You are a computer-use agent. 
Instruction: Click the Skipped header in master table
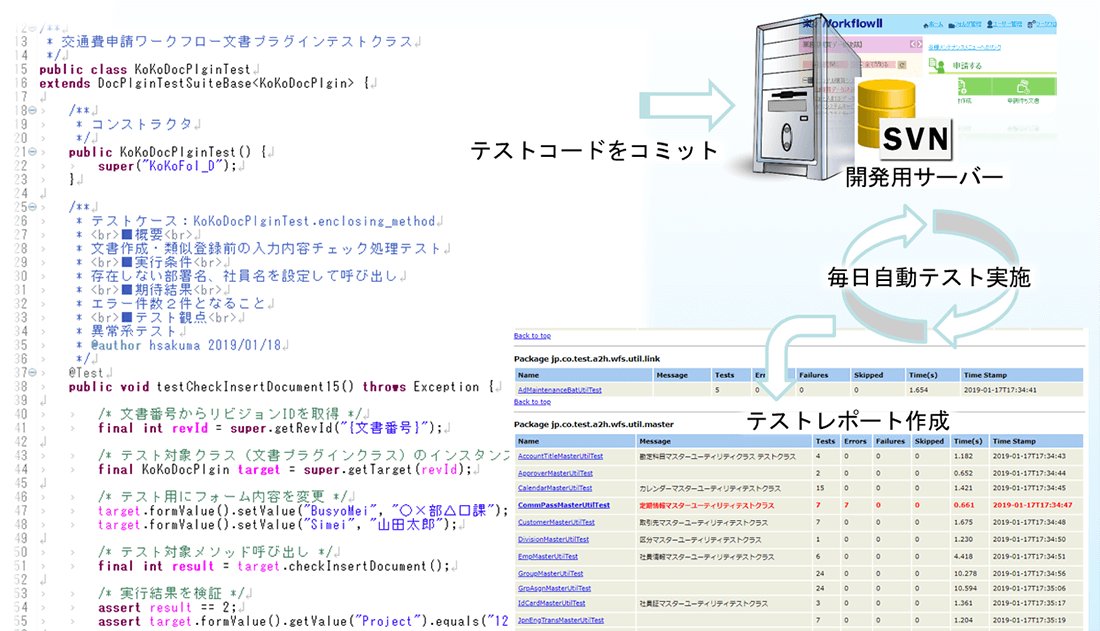click(929, 441)
